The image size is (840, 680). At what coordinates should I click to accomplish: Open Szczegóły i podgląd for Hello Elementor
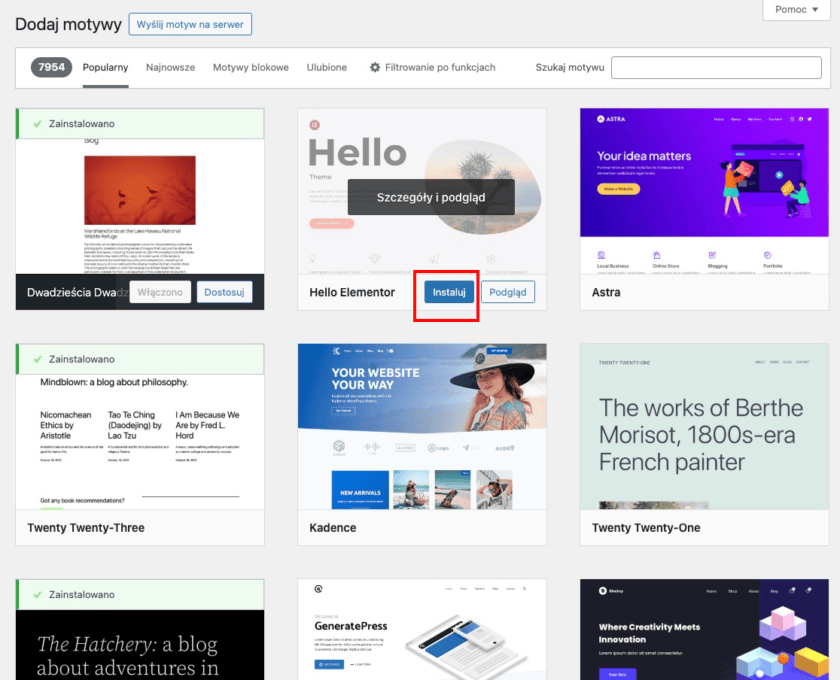[431, 197]
